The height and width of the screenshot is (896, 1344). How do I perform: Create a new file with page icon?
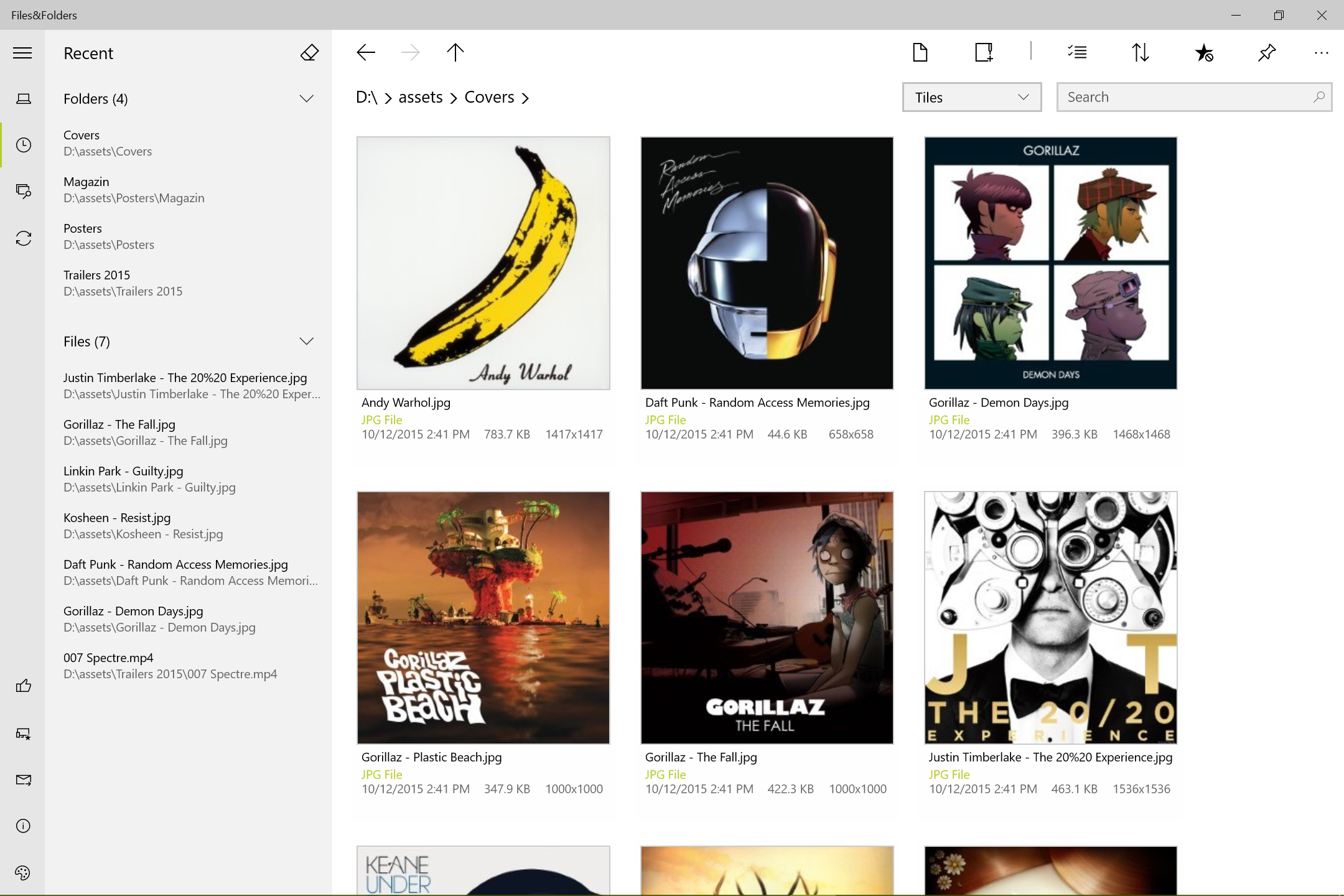[x=920, y=52]
